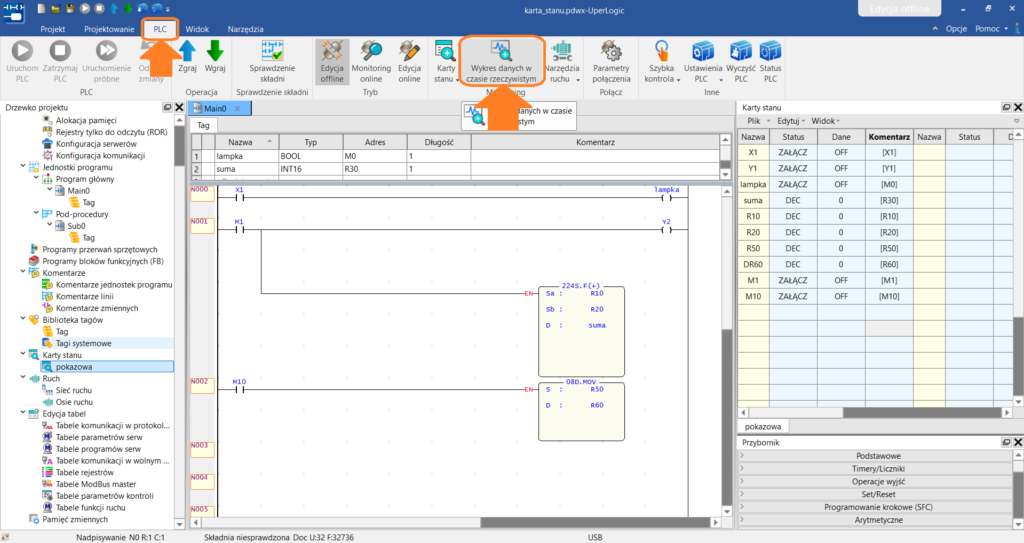Expand Podstawowe toolbox section

pyautogui.click(x=876, y=456)
